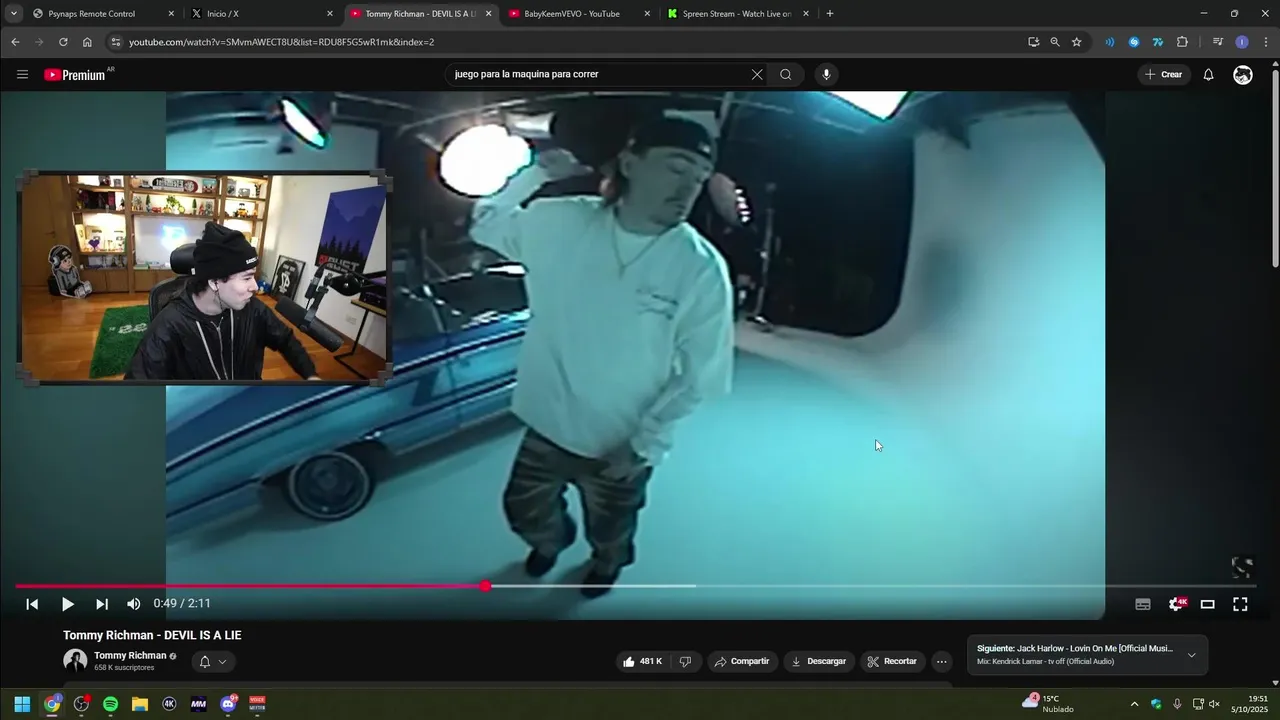This screenshot has height=720, width=1280.
Task: Open Discord from the taskbar
Action: [228, 704]
